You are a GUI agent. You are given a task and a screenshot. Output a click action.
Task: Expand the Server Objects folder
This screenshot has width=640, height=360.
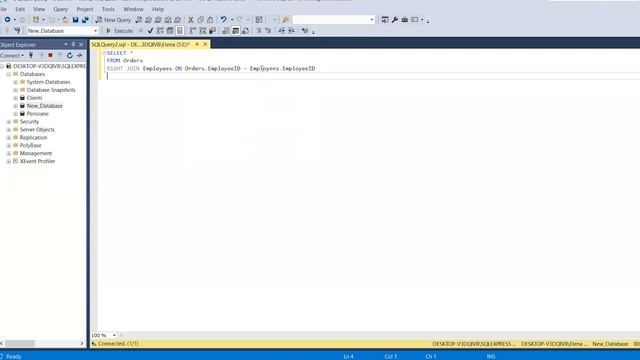click(x=9, y=130)
